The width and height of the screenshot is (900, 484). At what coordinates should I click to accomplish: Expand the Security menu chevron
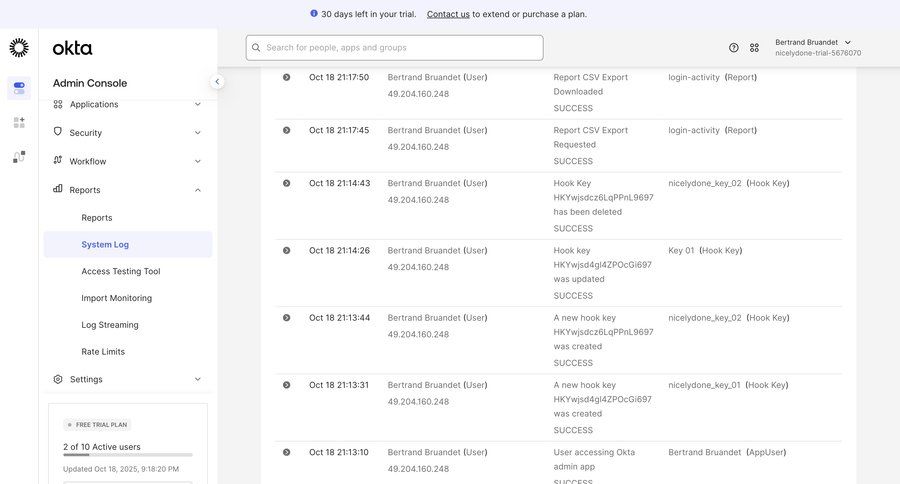[x=197, y=133]
